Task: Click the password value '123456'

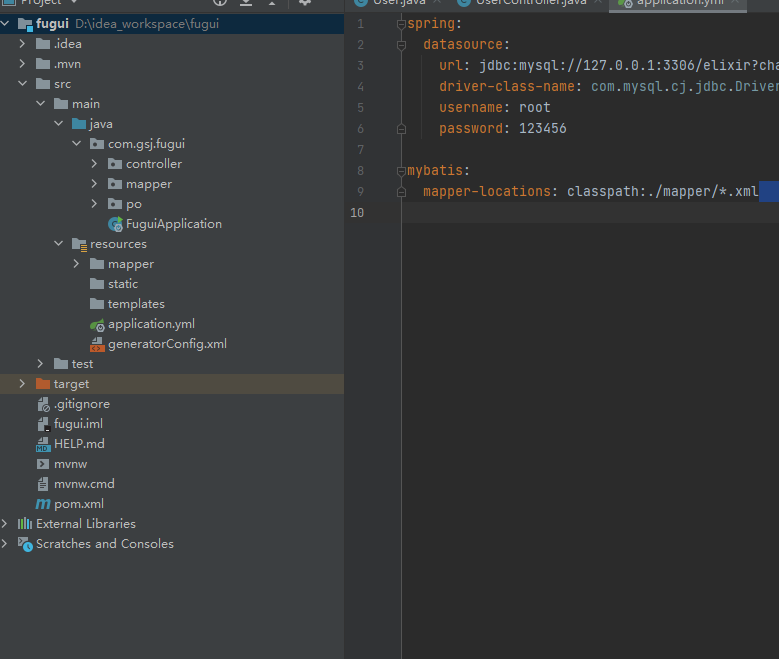Action: click(x=543, y=129)
